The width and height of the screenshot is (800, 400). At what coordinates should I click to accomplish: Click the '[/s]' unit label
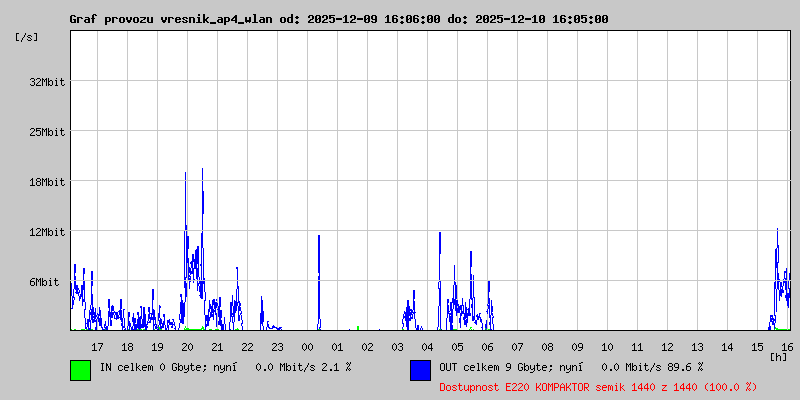pos(27,37)
